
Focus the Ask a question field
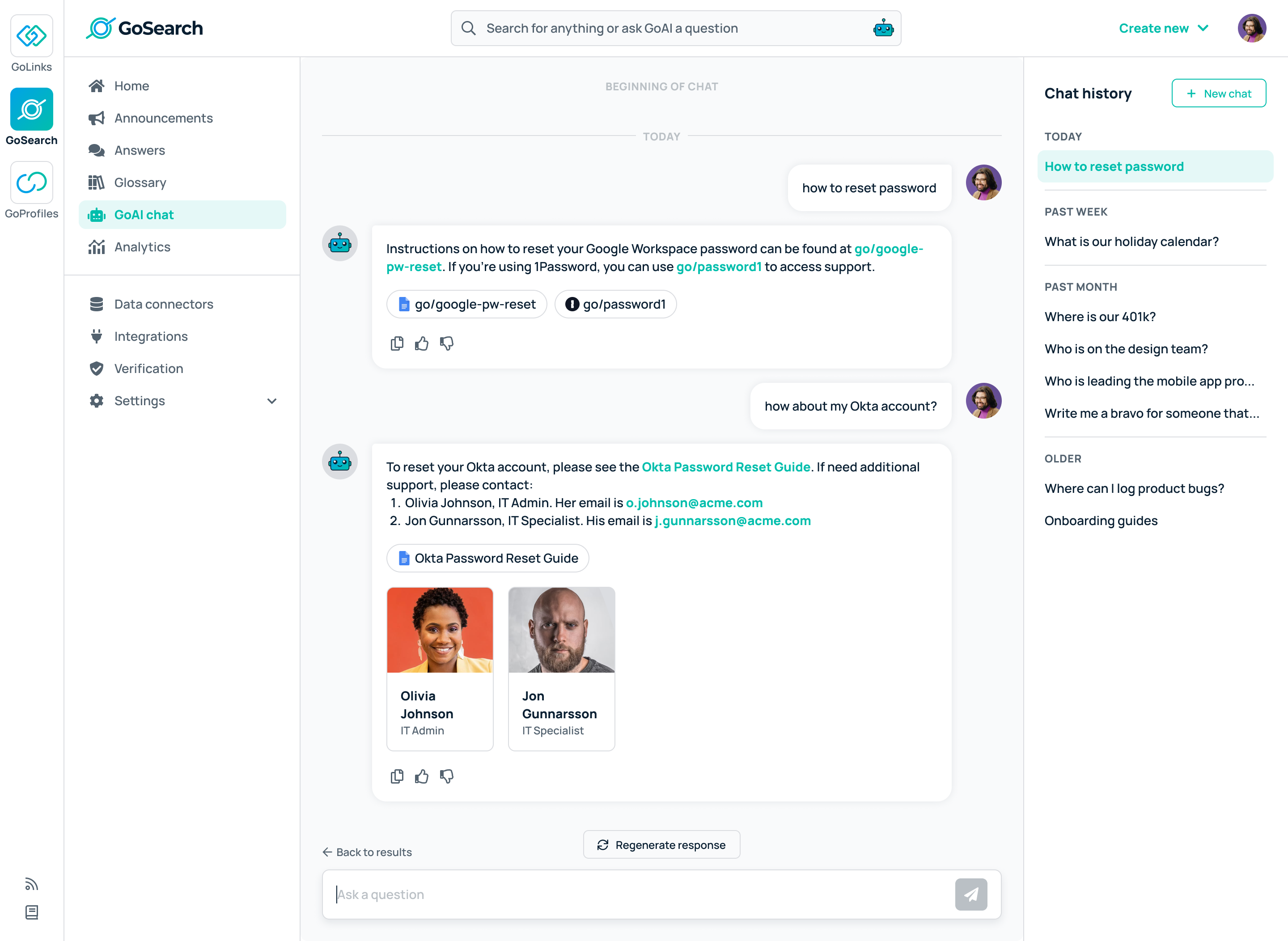click(x=638, y=894)
